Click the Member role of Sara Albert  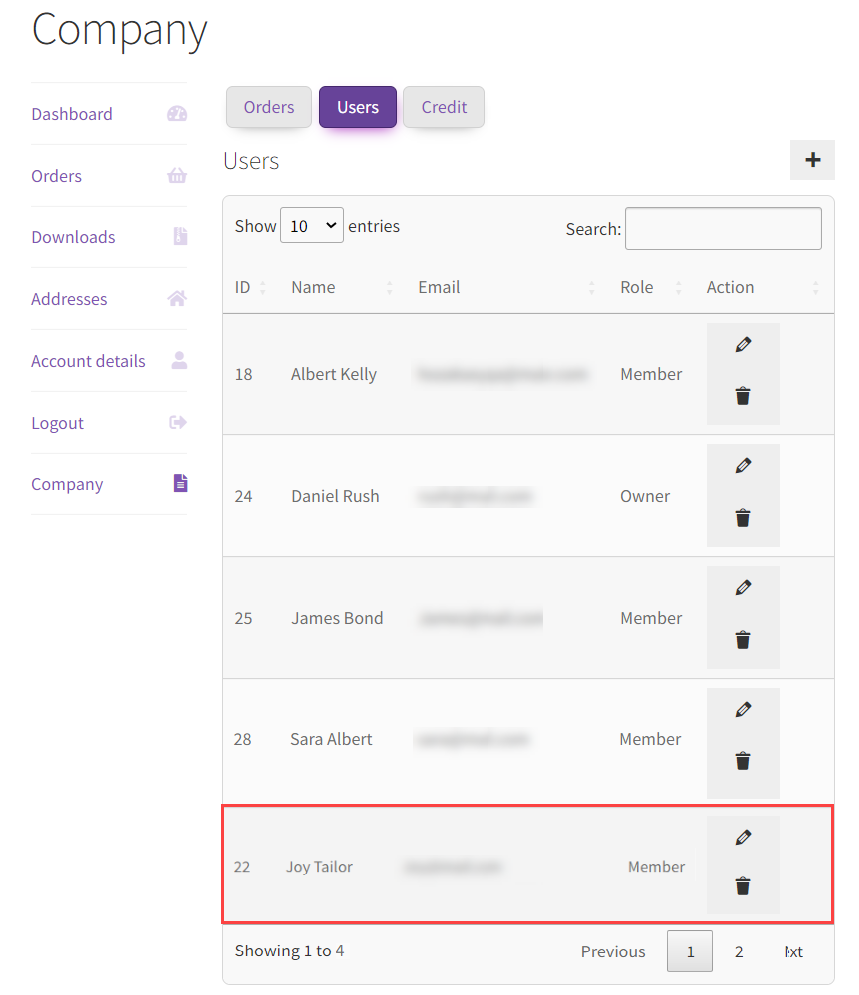point(650,739)
